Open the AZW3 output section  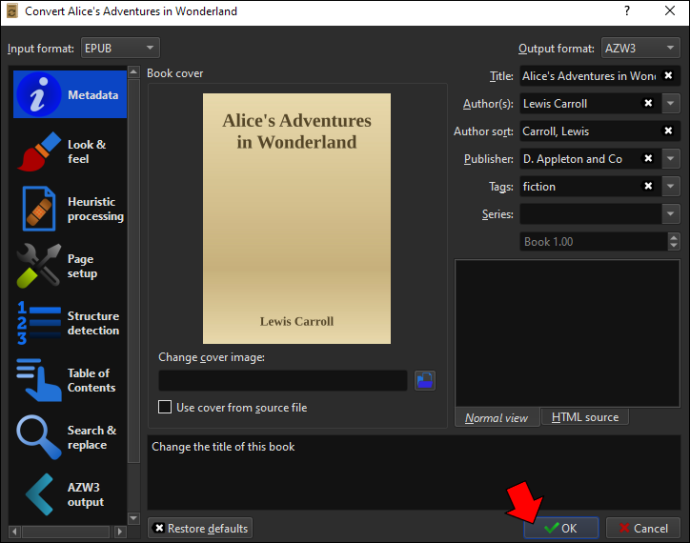tap(70, 495)
